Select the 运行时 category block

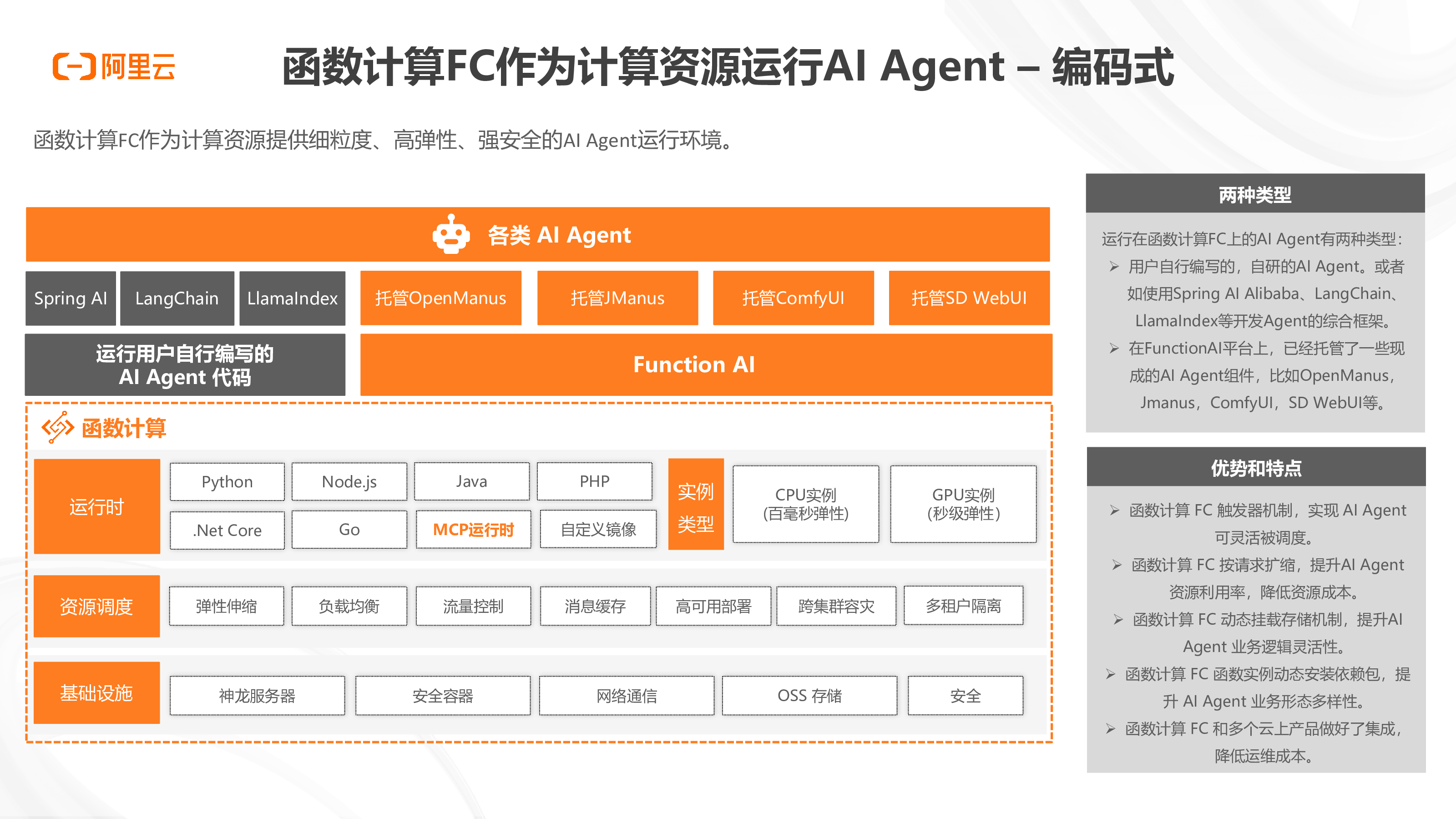pos(96,506)
